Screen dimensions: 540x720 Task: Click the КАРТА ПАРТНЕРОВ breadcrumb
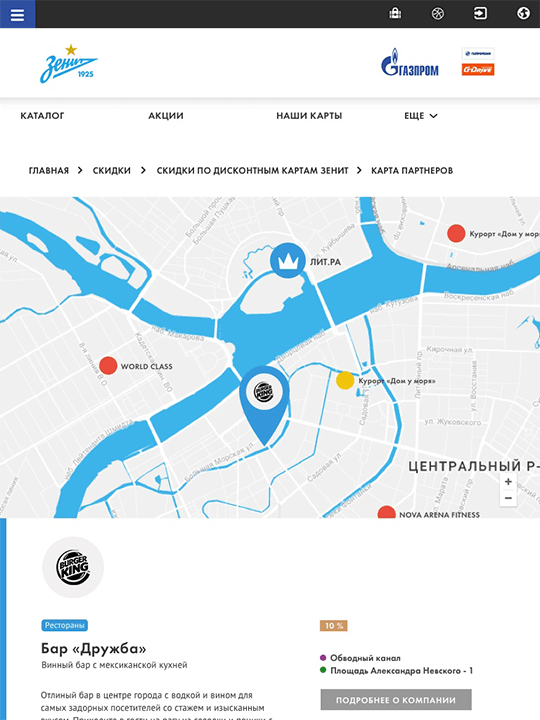tap(412, 170)
